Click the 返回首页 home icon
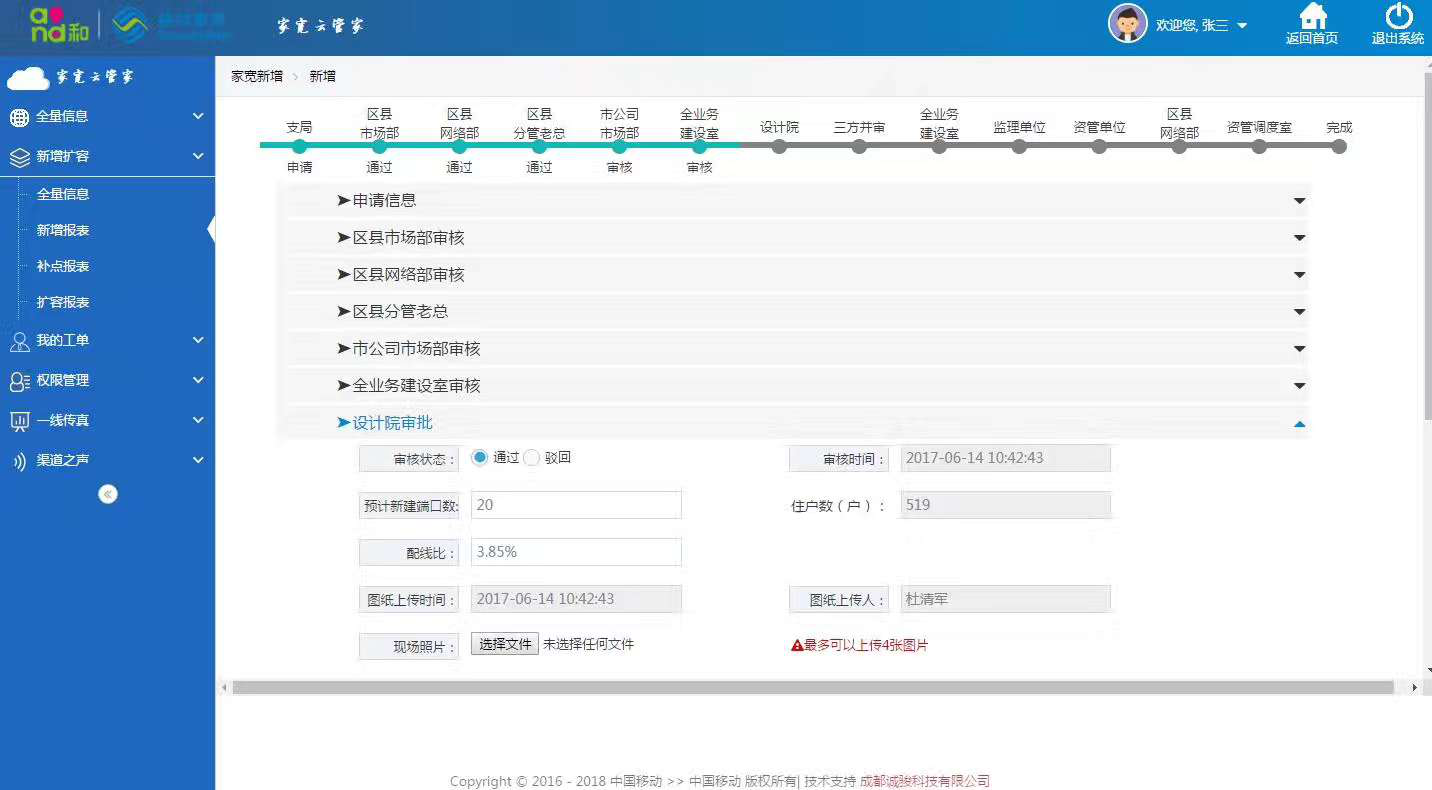Viewport: 1432px width, 790px height. click(x=1312, y=16)
